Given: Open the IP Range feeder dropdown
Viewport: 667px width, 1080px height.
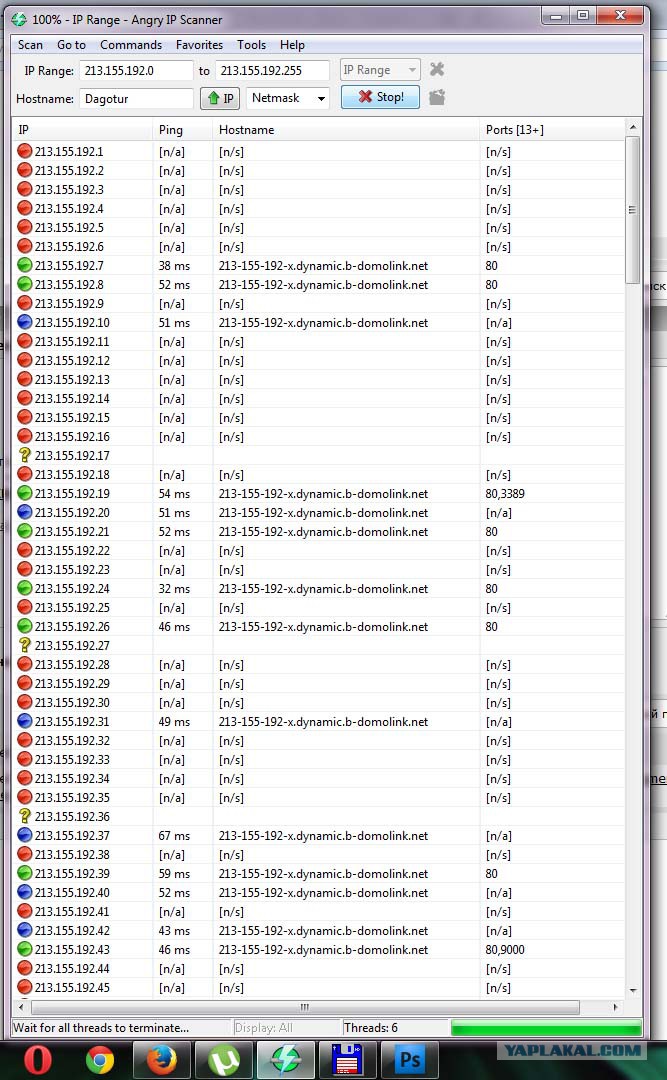Looking at the screenshot, I should click(x=380, y=70).
